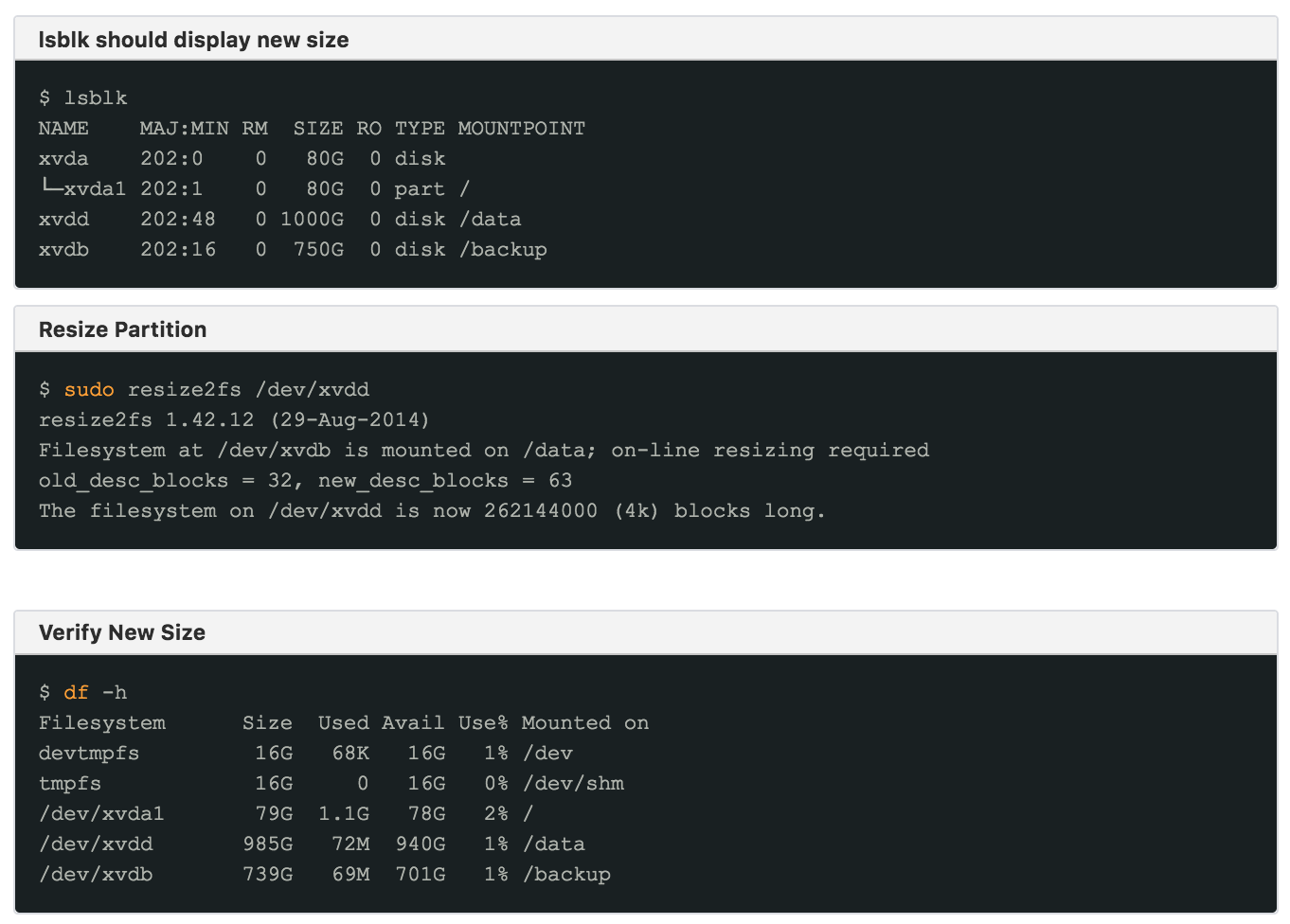1290x924 pixels.
Task: Click the 'resize2fs /dev/xvdd' command text
Action: [x=248, y=389]
